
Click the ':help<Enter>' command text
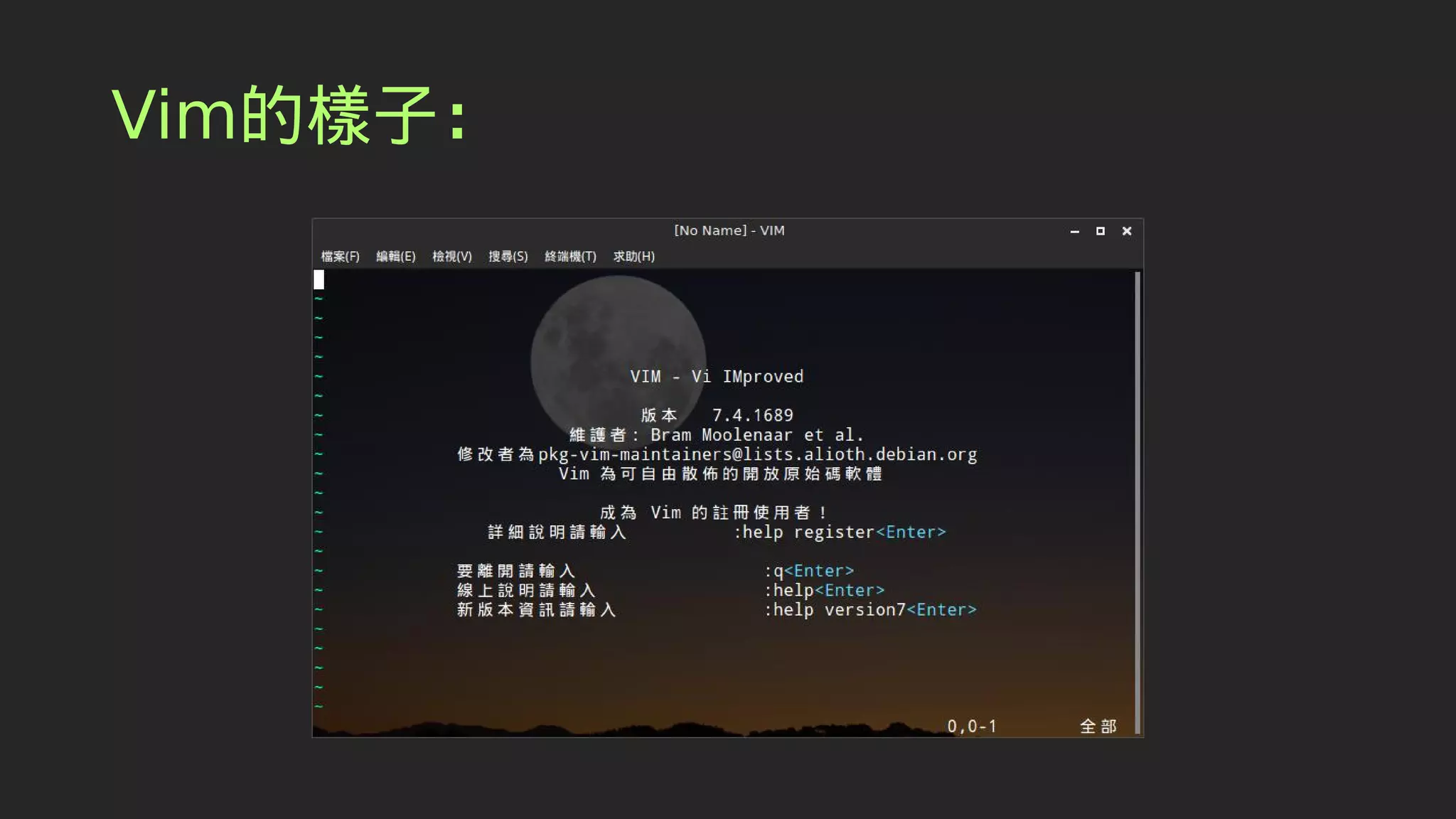point(824,590)
